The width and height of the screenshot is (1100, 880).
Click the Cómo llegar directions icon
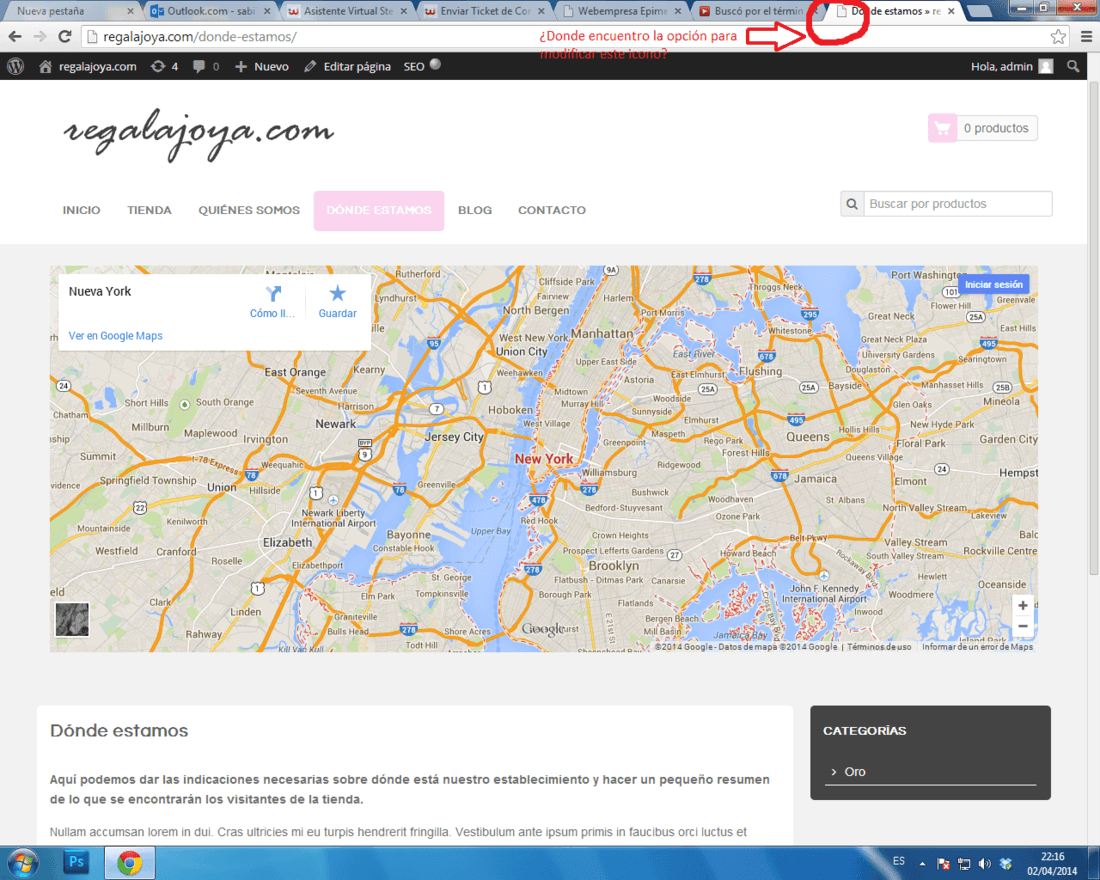click(x=273, y=294)
